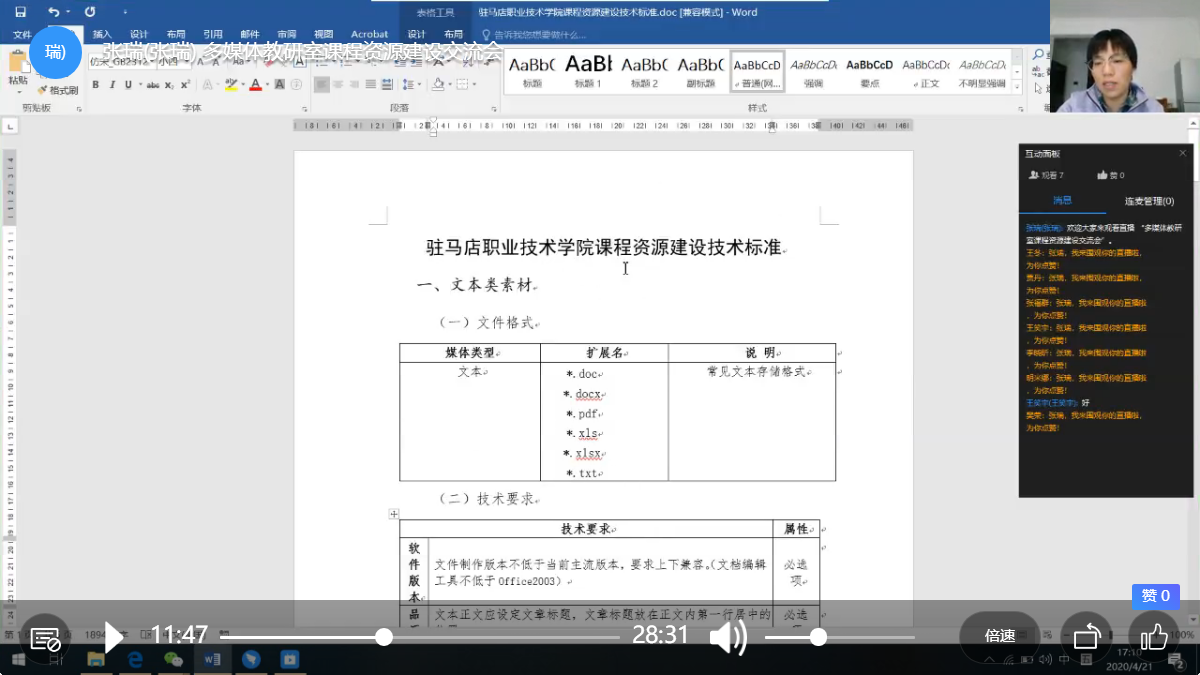Select the 正文 body style
The height and width of the screenshot is (675, 1200).
coord(926,71)
